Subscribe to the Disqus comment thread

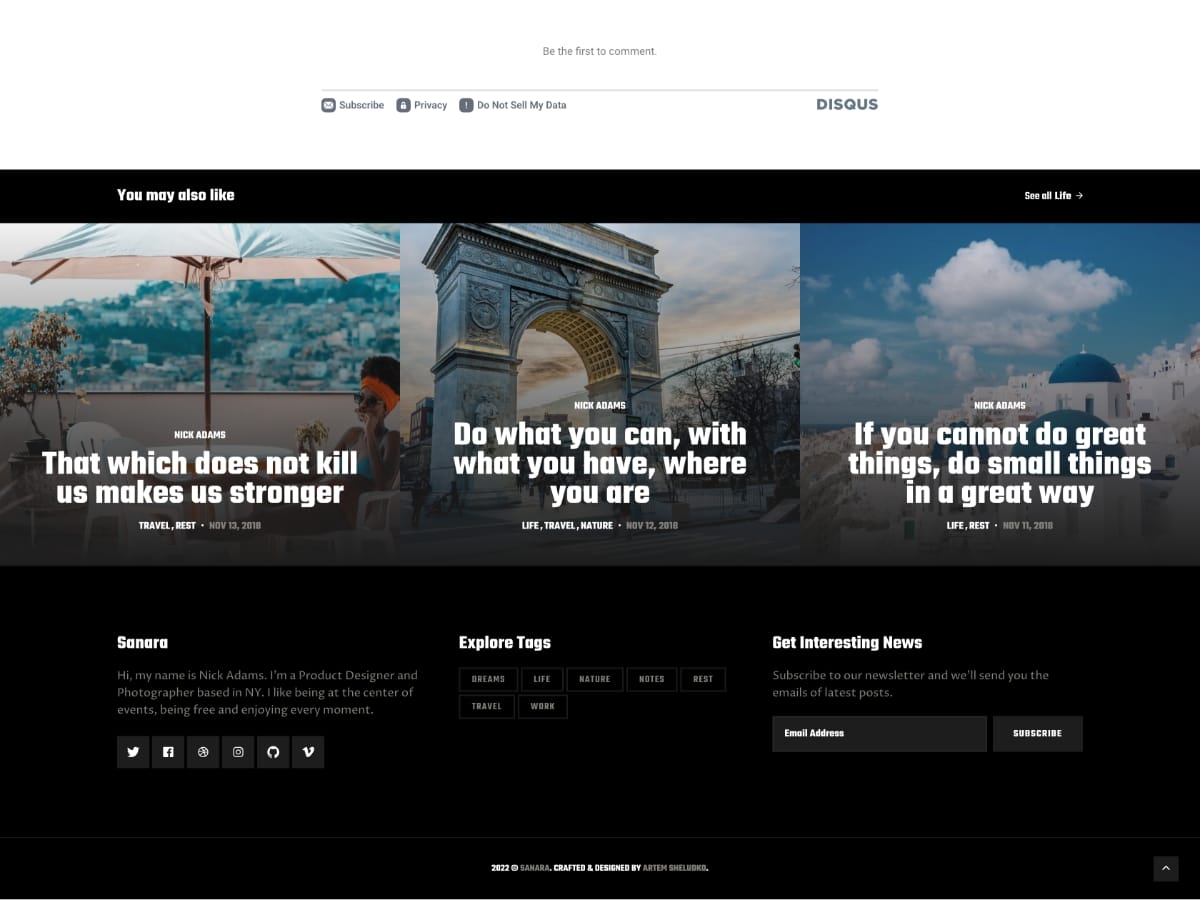(x=353, y=105)
